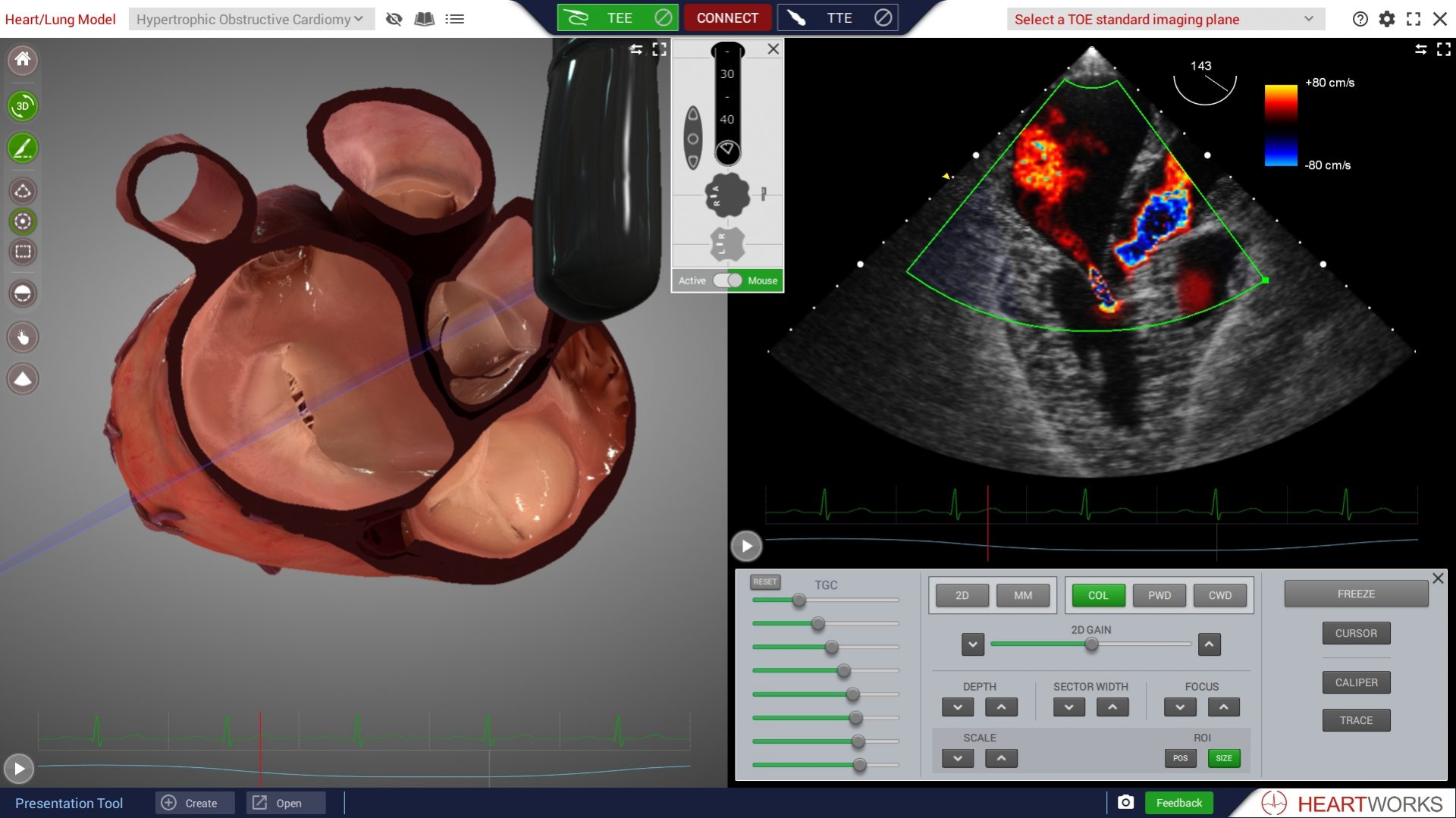
Task: Go to the Home view icon
Action: pyautogui.click(x=23, y=59)
